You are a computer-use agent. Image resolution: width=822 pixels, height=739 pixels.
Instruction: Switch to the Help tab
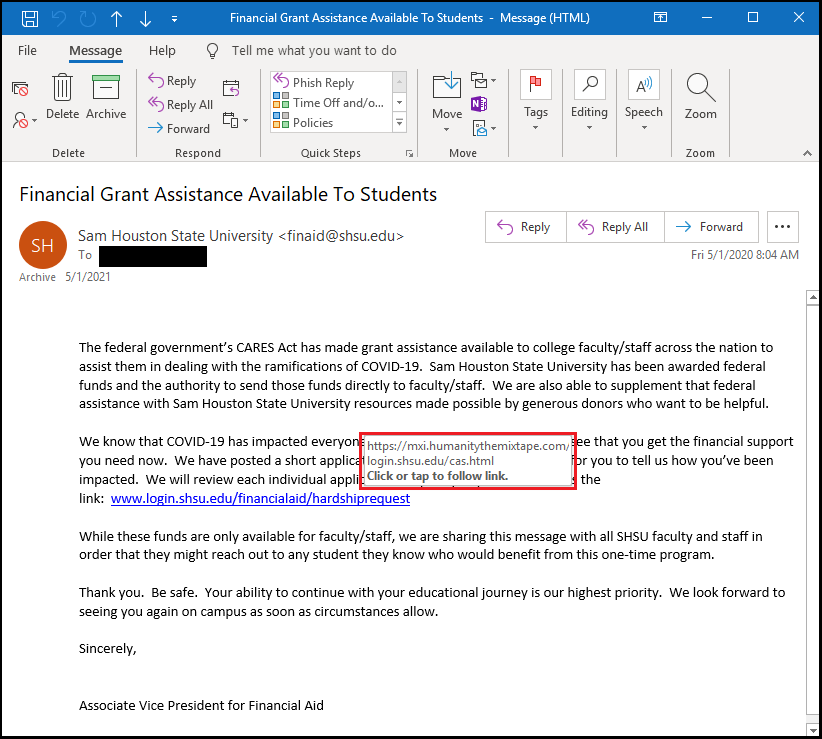(162, 50)
